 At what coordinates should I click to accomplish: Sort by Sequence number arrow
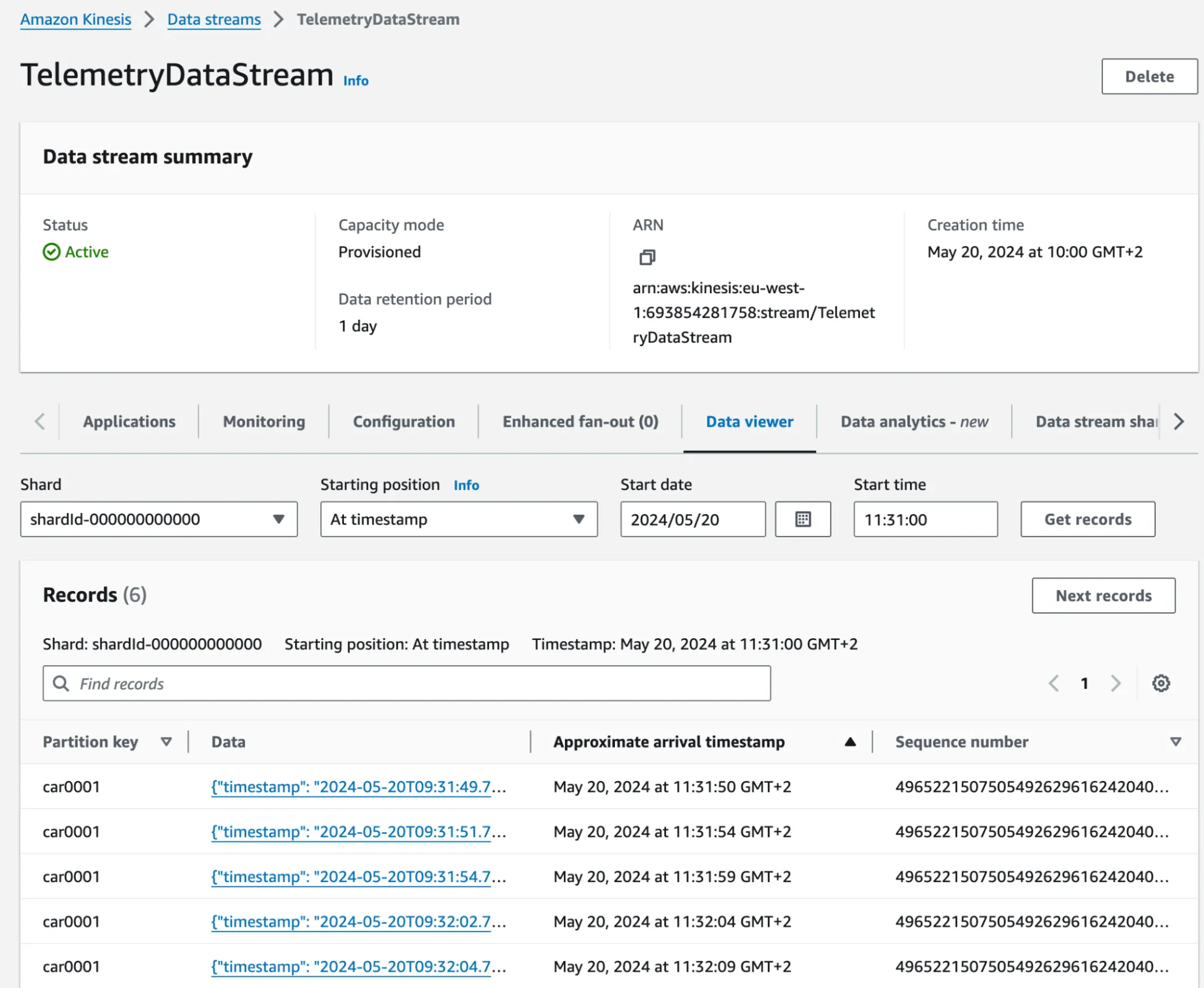pyautogui.click(x=1175, y=742)
